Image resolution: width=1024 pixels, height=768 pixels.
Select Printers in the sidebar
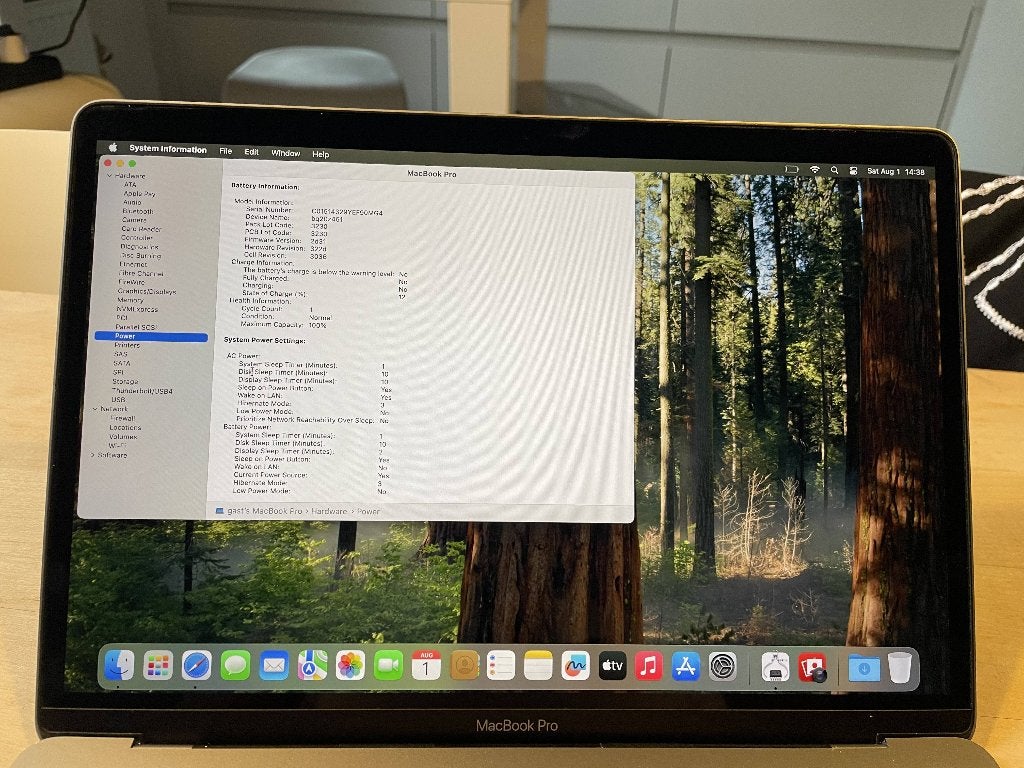pyautogui.click(x=127, y=345)
